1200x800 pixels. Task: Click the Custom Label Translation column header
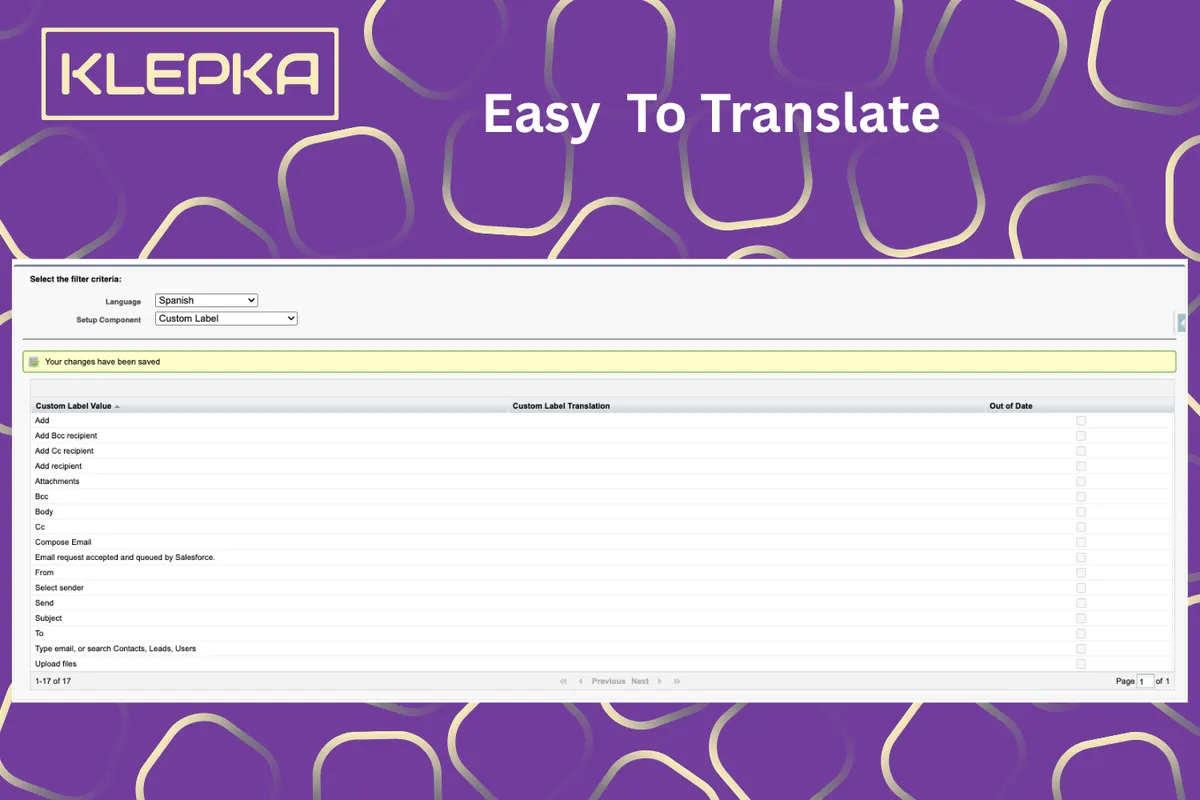[561, 406]
